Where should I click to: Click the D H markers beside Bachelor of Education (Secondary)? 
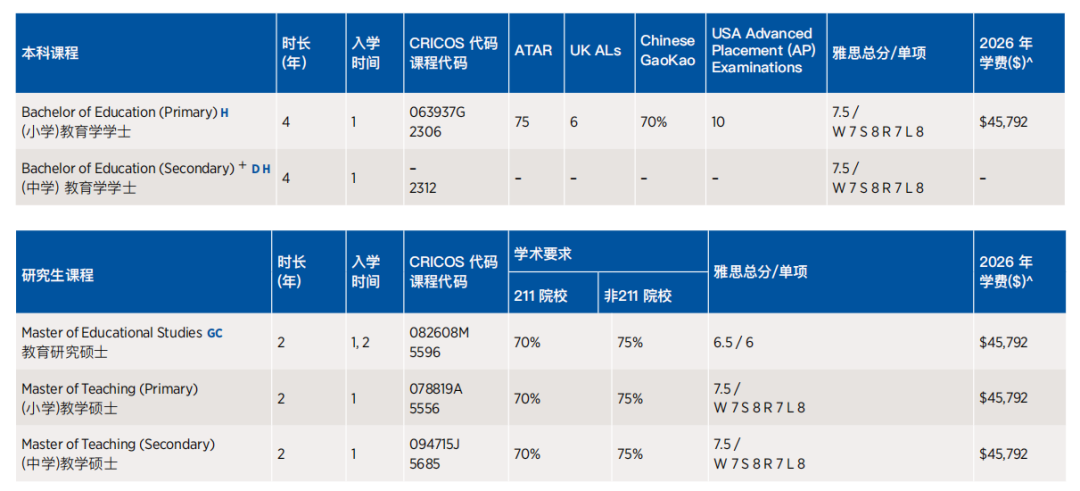click(261, 169)
